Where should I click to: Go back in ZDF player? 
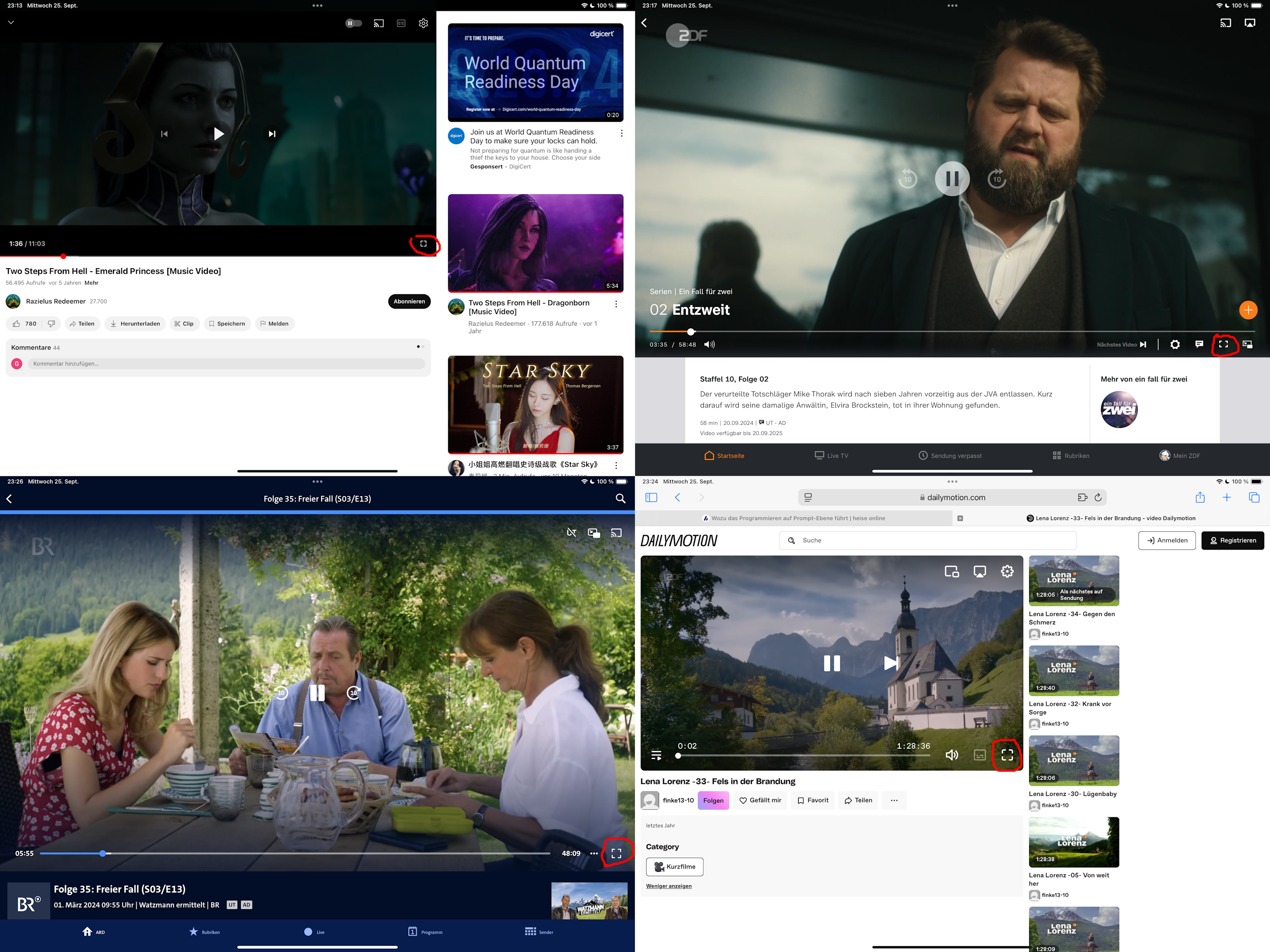coord(644,23)
